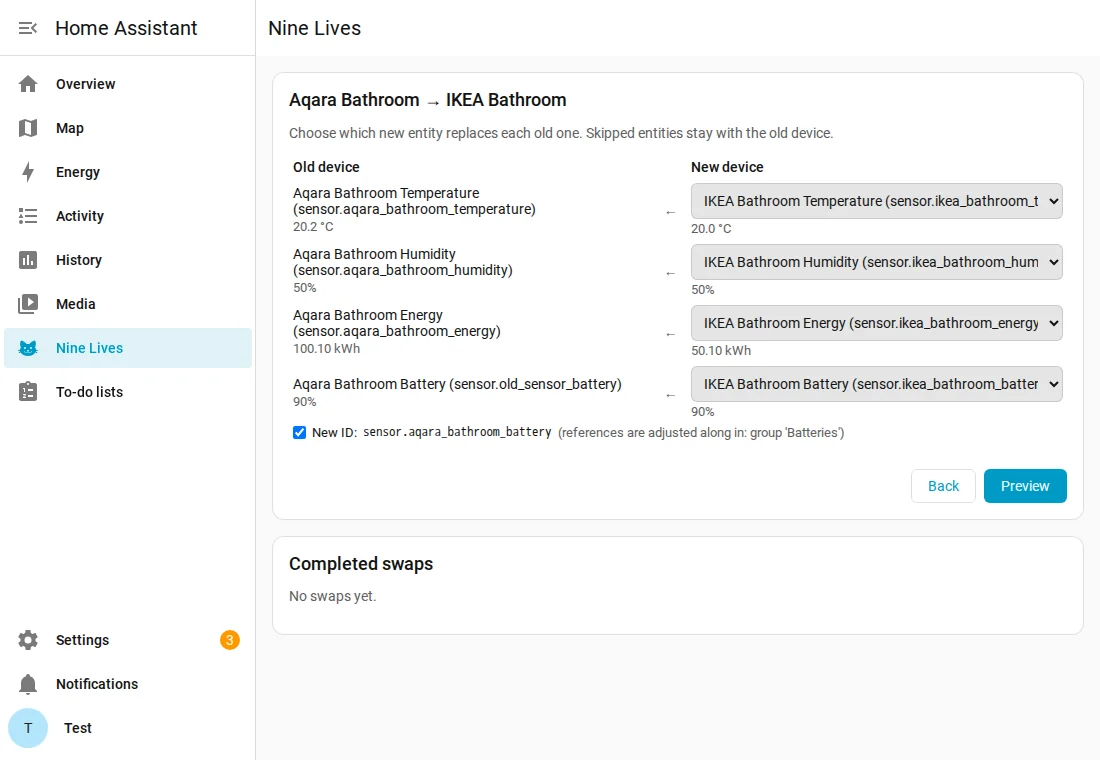Click the Energy lightning bolt icon
Viewport: 1100px width, 760px height.
click(x=27, y=172)
